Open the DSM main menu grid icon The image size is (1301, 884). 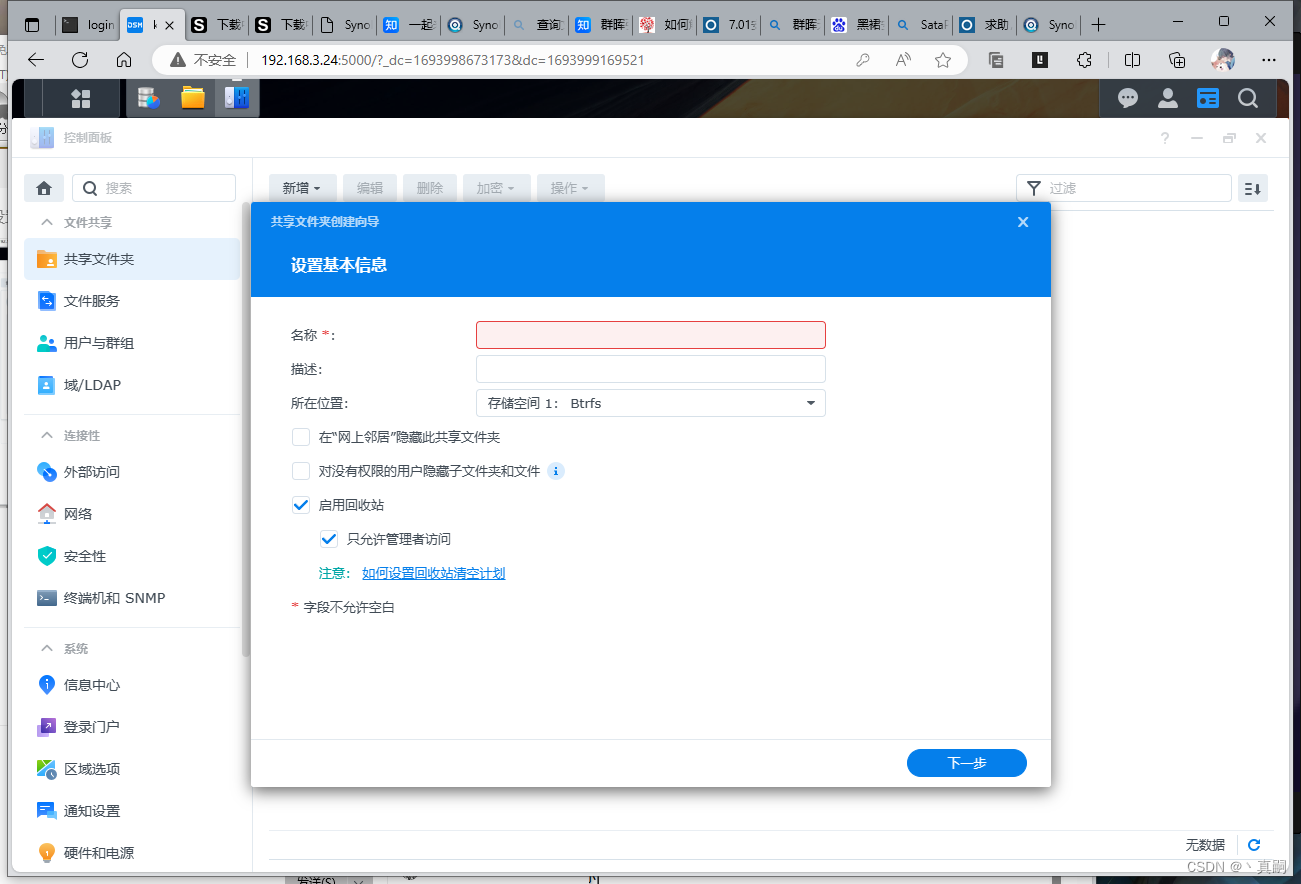tap(81, 98)
